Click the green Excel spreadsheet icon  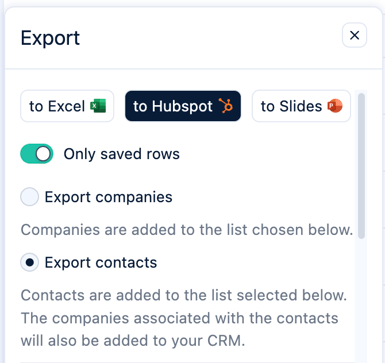tap(98, 106)
